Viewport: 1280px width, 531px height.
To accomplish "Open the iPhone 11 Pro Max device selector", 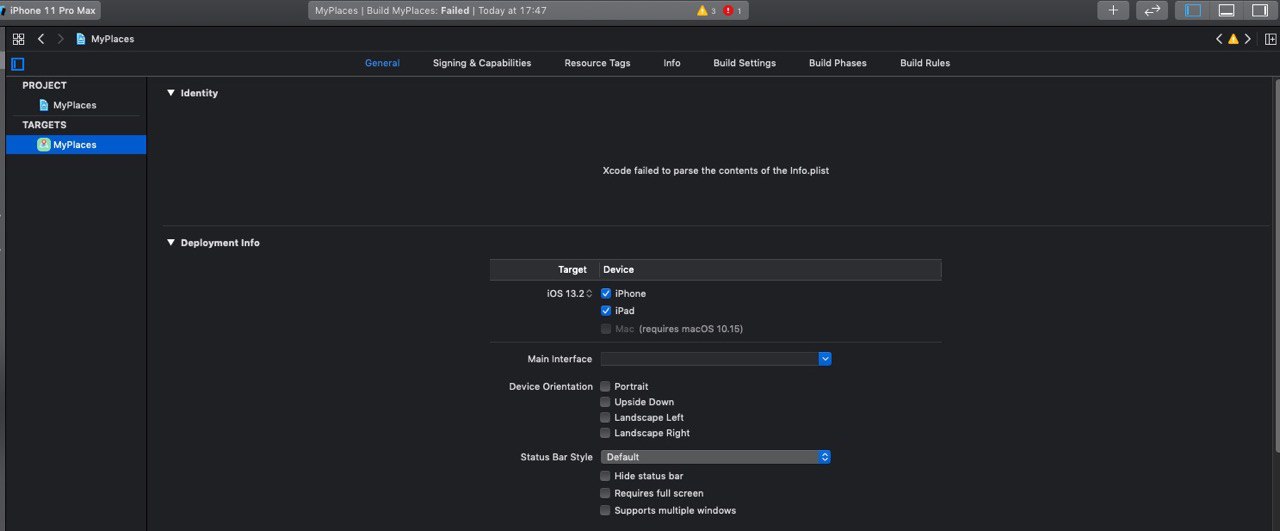I will tap(51, 10).
